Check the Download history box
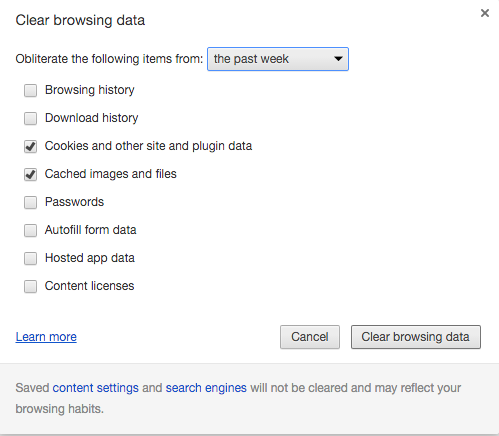 [30, 118]
